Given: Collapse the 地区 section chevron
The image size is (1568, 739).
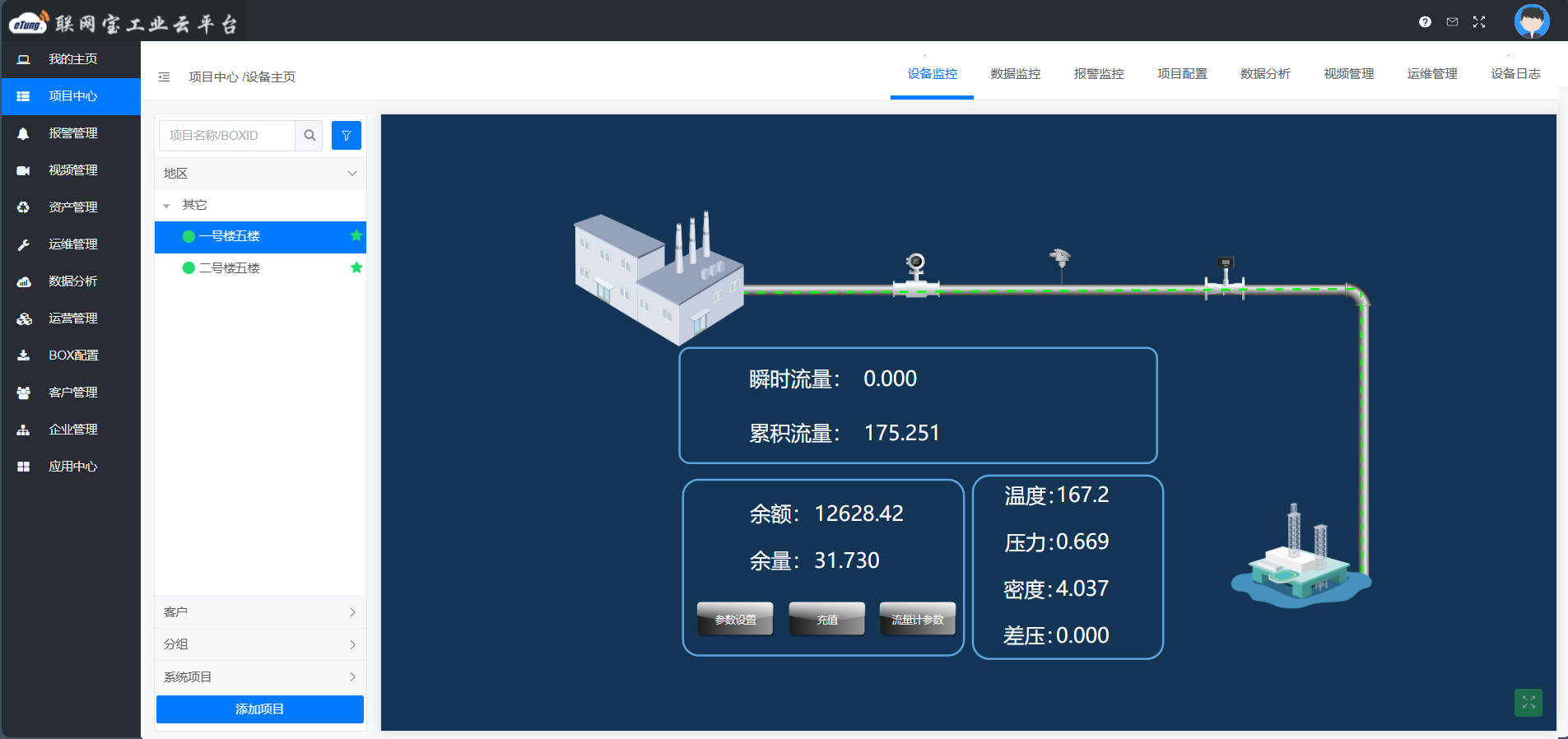Looking at the screenshot, I should (x=352, y=174).
